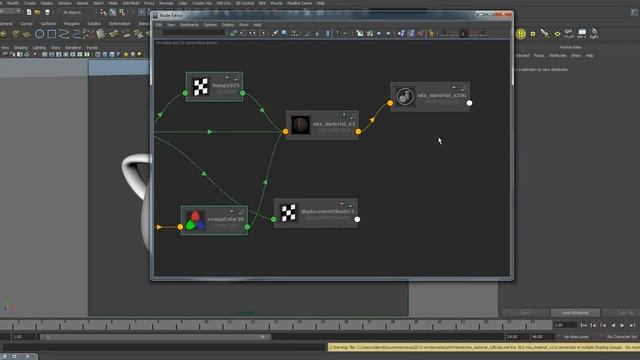Viewport: 640px width, 360px height.
Task: Open the Options menu in Node Editor
Action: pyautogui.click(x=210, y=25)
